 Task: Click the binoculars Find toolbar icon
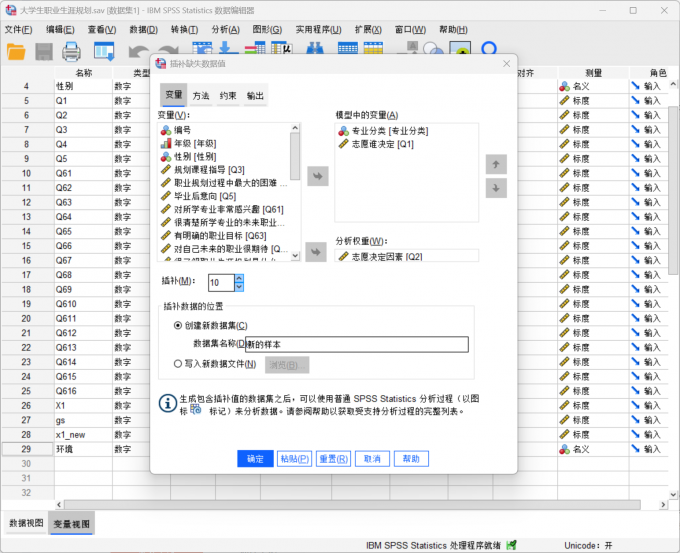click(314, 48)
